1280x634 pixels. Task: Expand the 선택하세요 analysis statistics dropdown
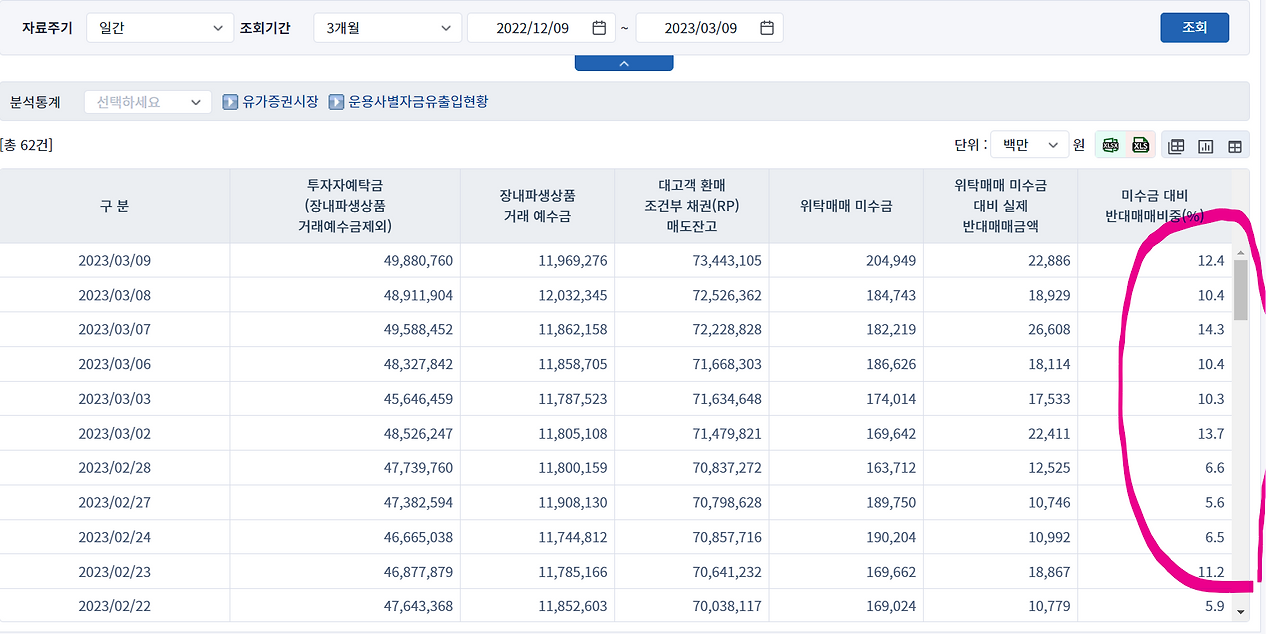(146, 101)
